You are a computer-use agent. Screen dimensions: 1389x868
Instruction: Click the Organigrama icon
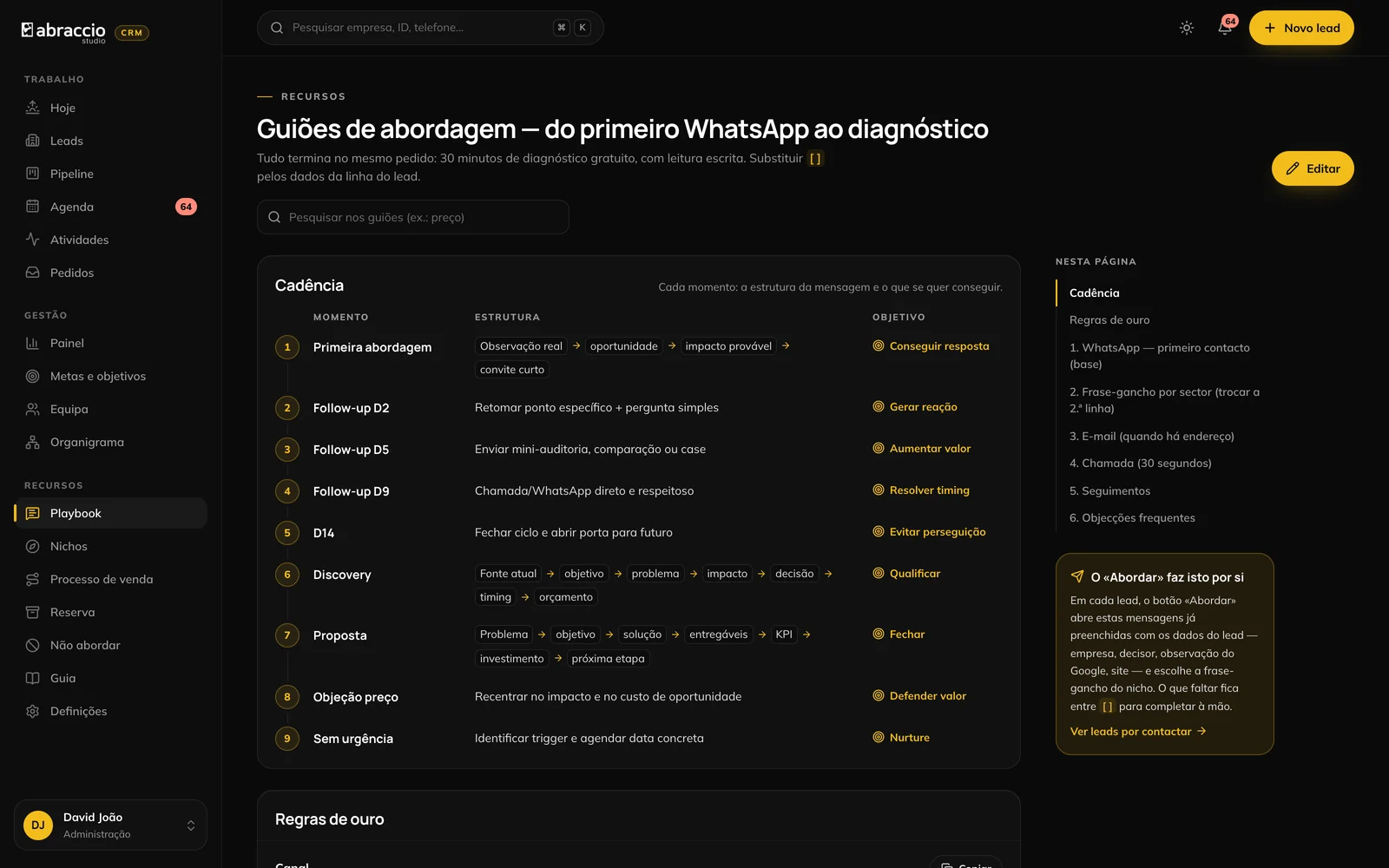coord(33,442)
